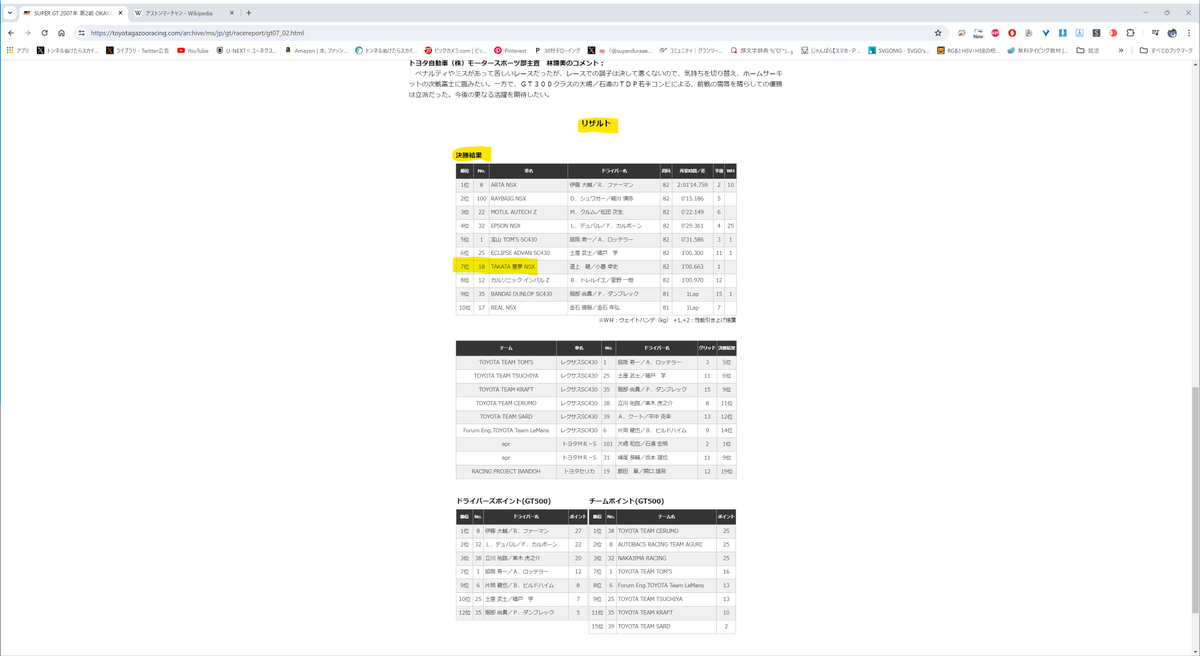Open the じゃんぱら bookmark
Viewport: 1200px width, 656px height.
coord(832,50)
